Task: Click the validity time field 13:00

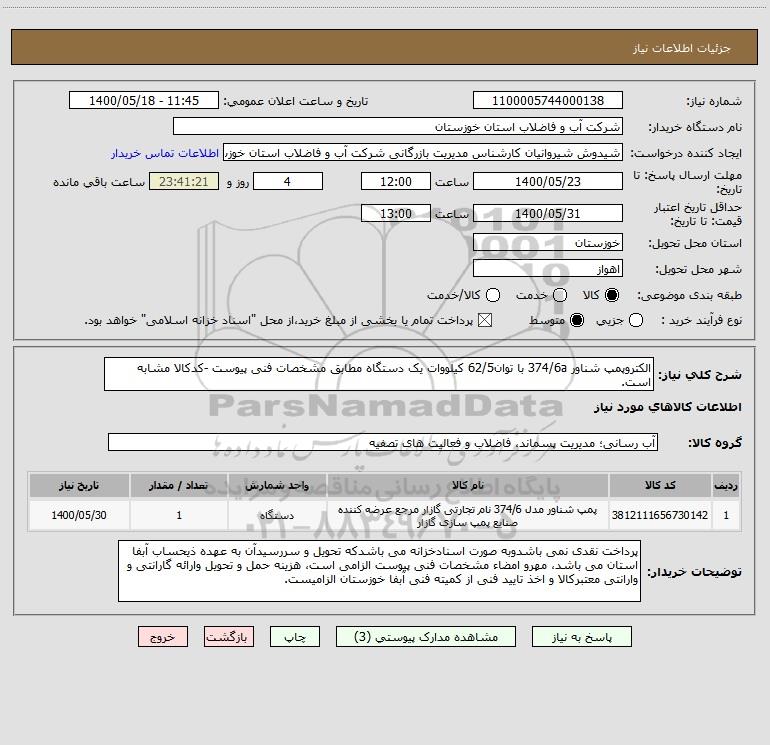Action: 396,214
